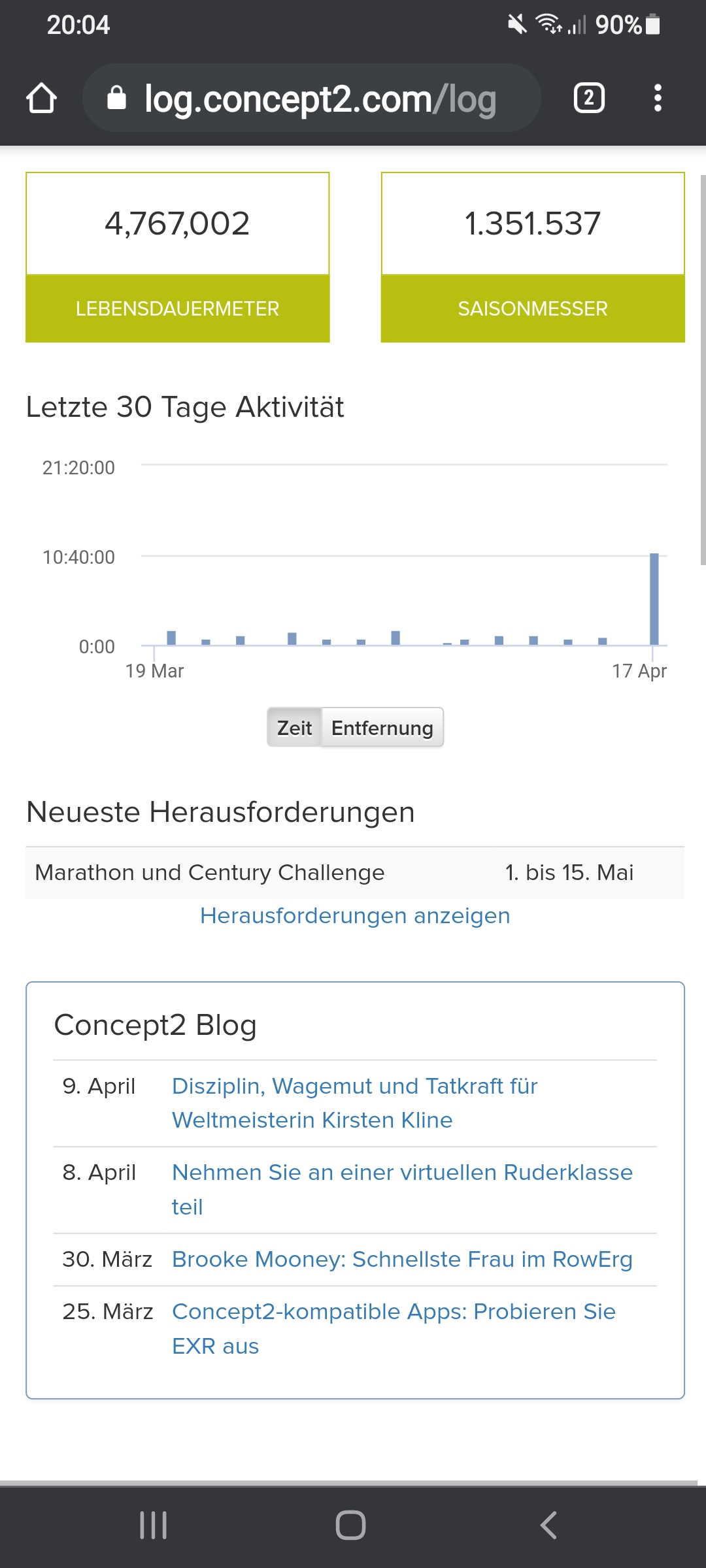Open Herausforderungen anzeigen link

355,915
